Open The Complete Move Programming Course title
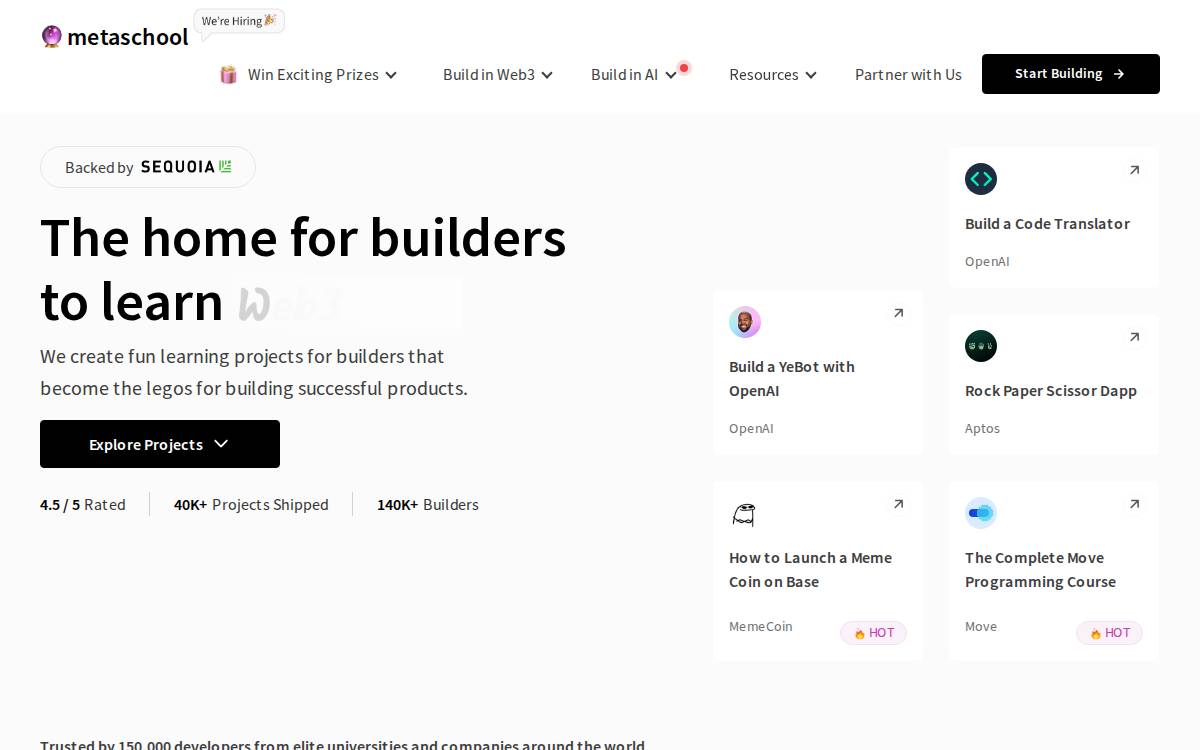The image size is (1200, 750). click(1040, 570)
